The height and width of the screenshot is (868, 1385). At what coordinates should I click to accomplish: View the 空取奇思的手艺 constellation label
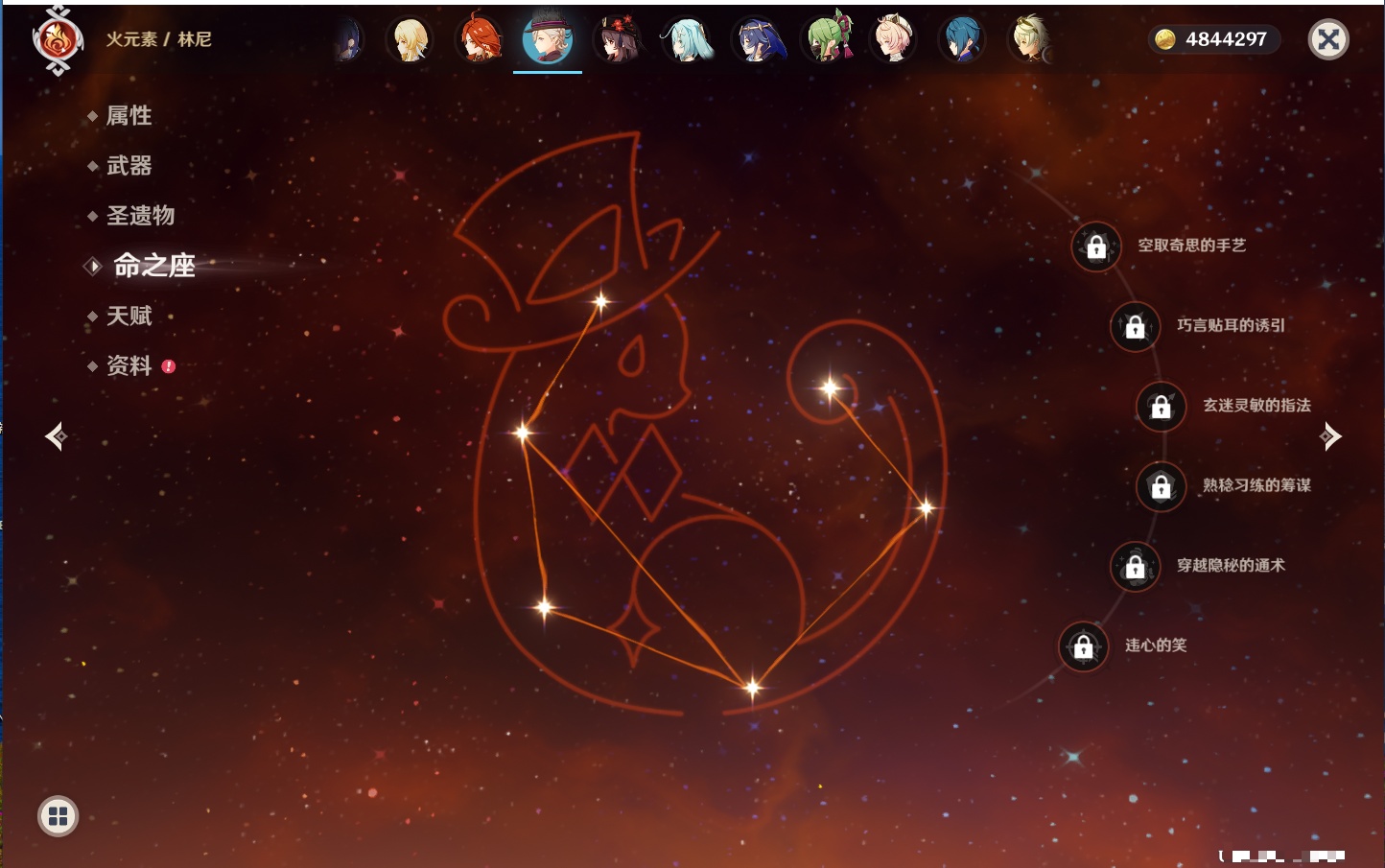[1191, 246]
